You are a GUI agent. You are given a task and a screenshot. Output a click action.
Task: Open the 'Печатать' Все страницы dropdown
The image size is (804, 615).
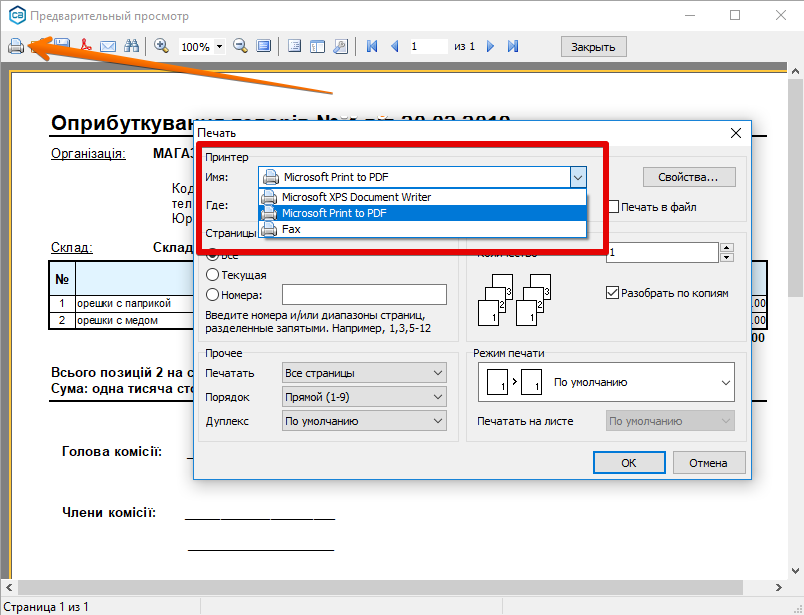click(x=364, y=373)
